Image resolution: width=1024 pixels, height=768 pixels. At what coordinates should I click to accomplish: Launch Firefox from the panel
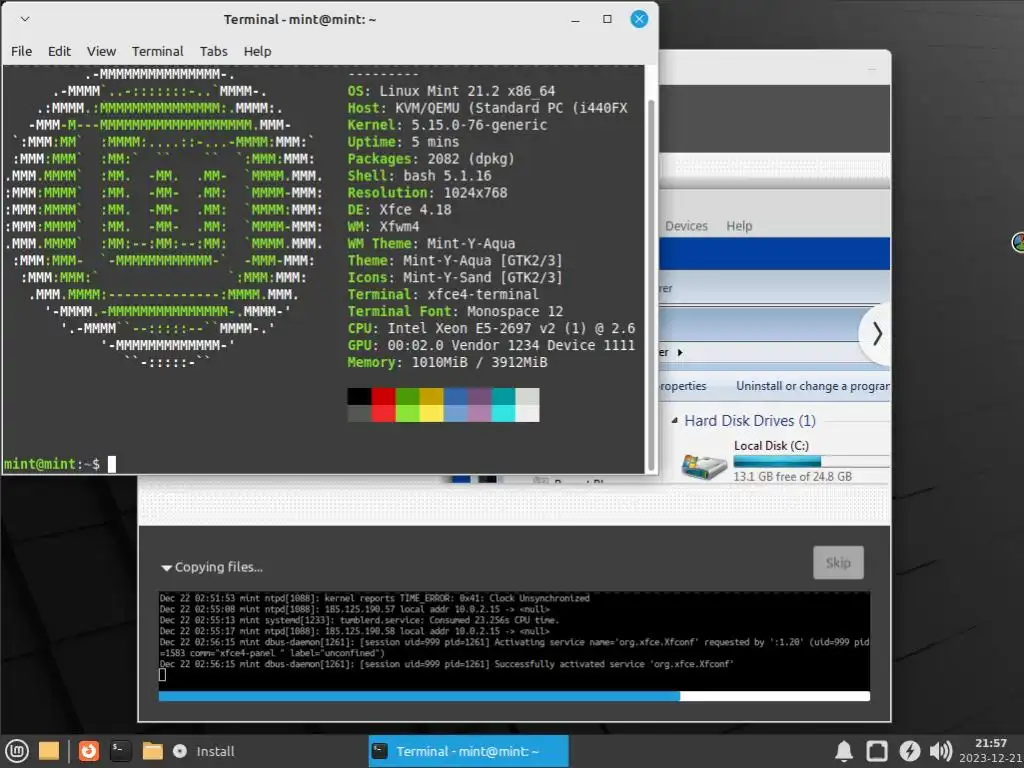tap(89, 751)
